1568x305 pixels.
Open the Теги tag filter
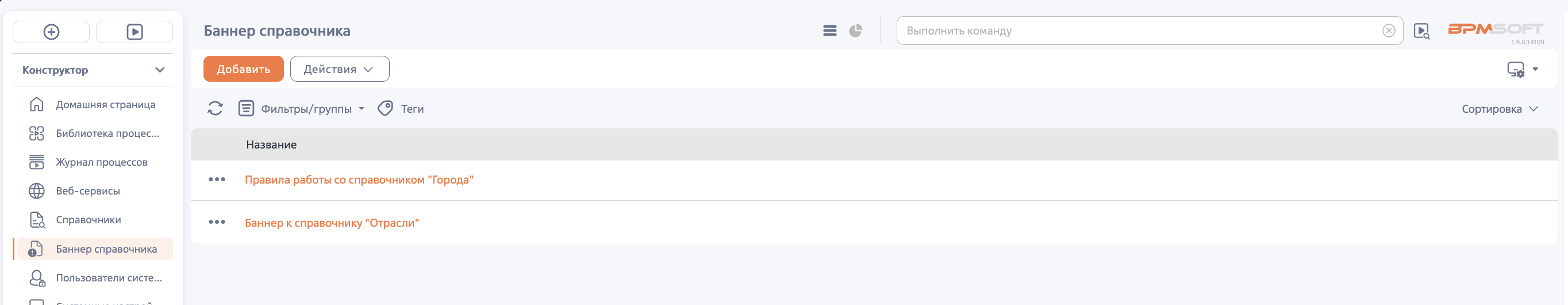pyautogui.click(x=401, y=109)
